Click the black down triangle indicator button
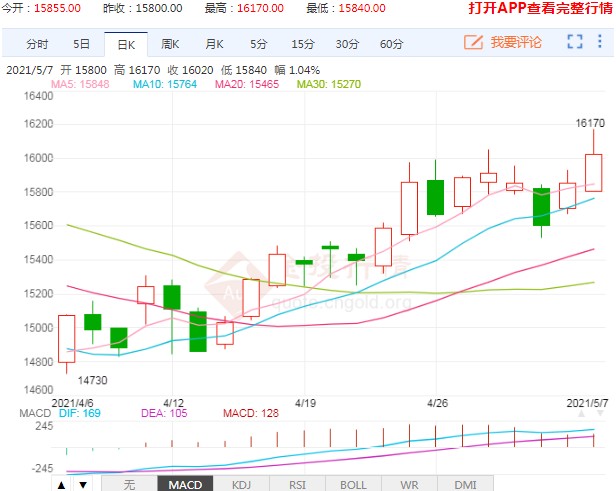Viewport: 616px width, 491px height. 82,485
